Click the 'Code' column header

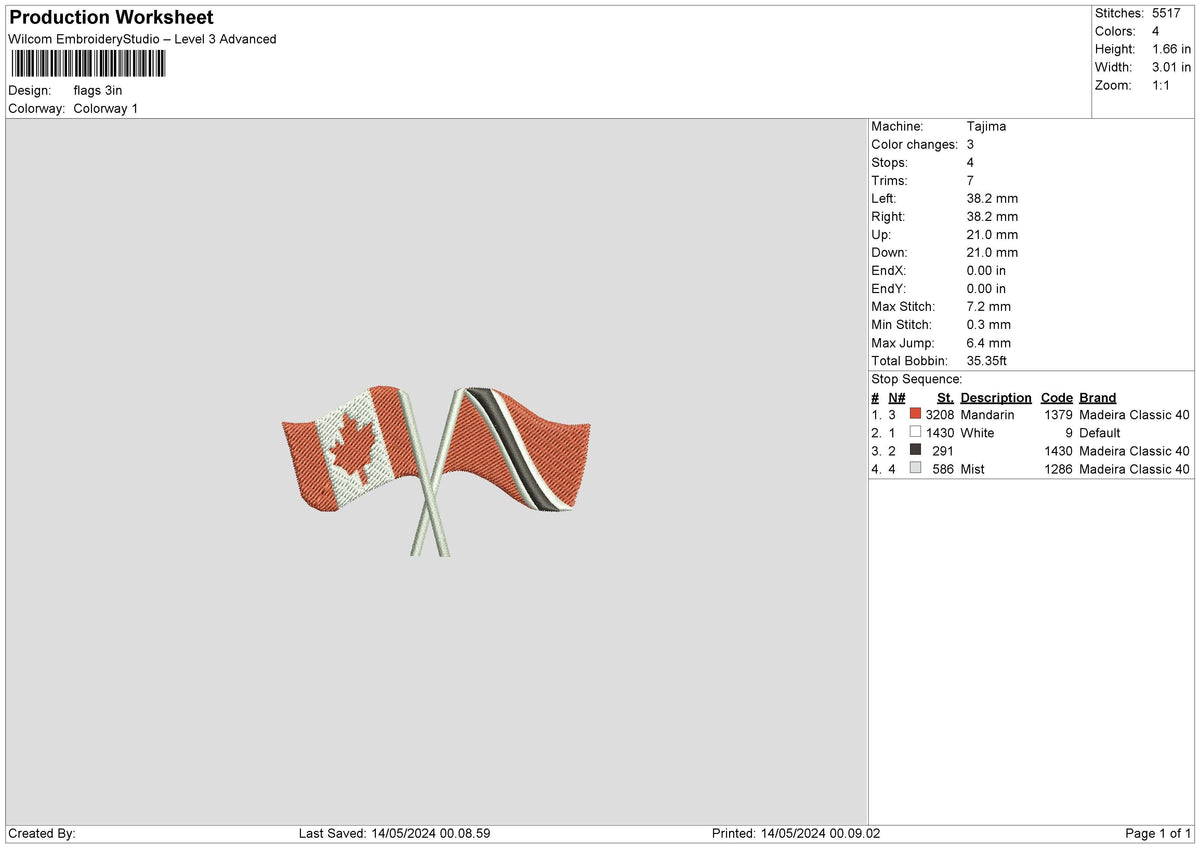click(1056, 397)
